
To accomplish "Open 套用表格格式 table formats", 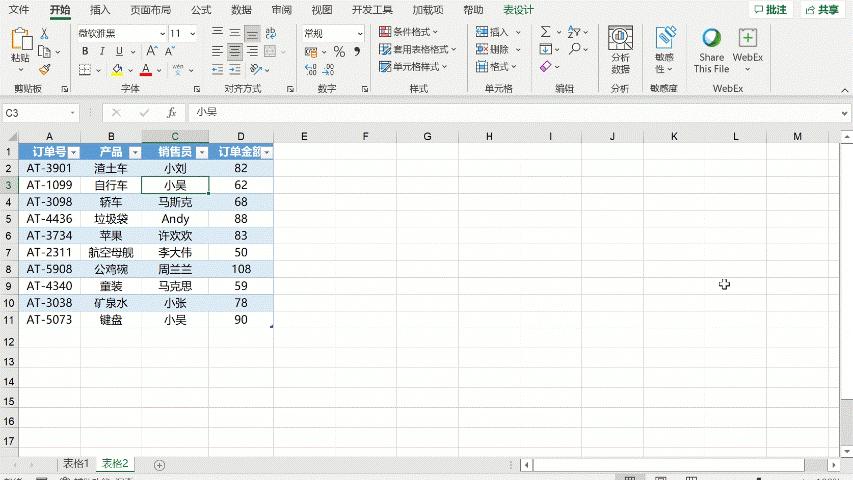I will tap(417, 49).
